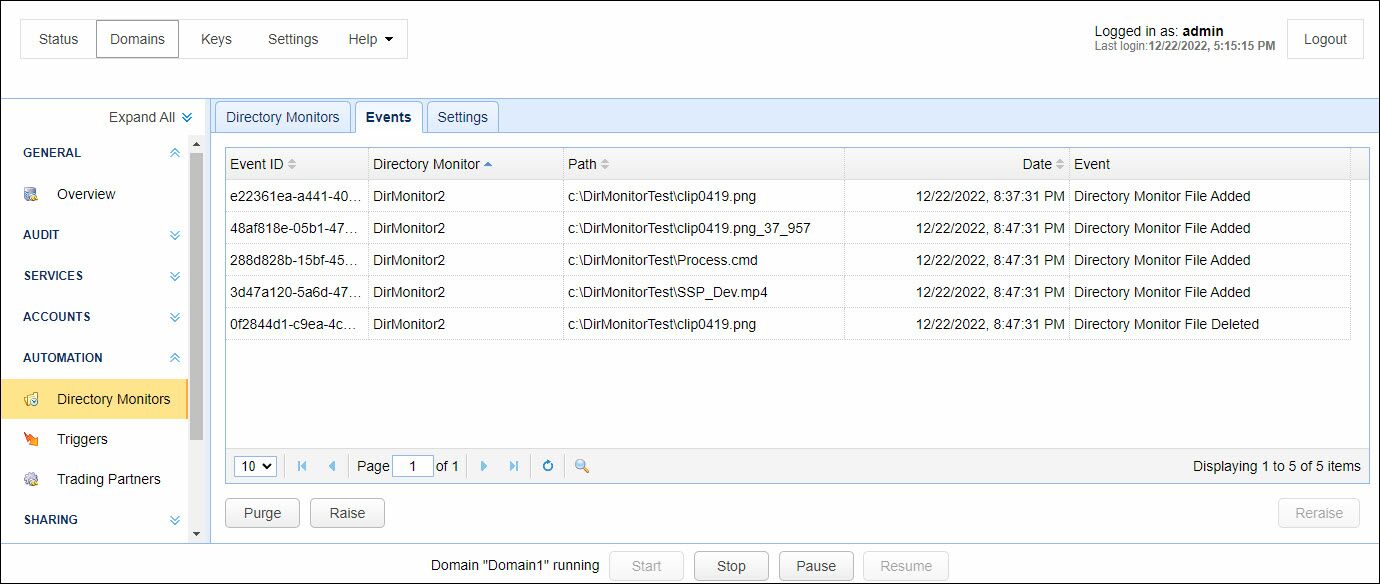Click the Stop domain button
1380x584 pixels.
[x=731, y=566]
